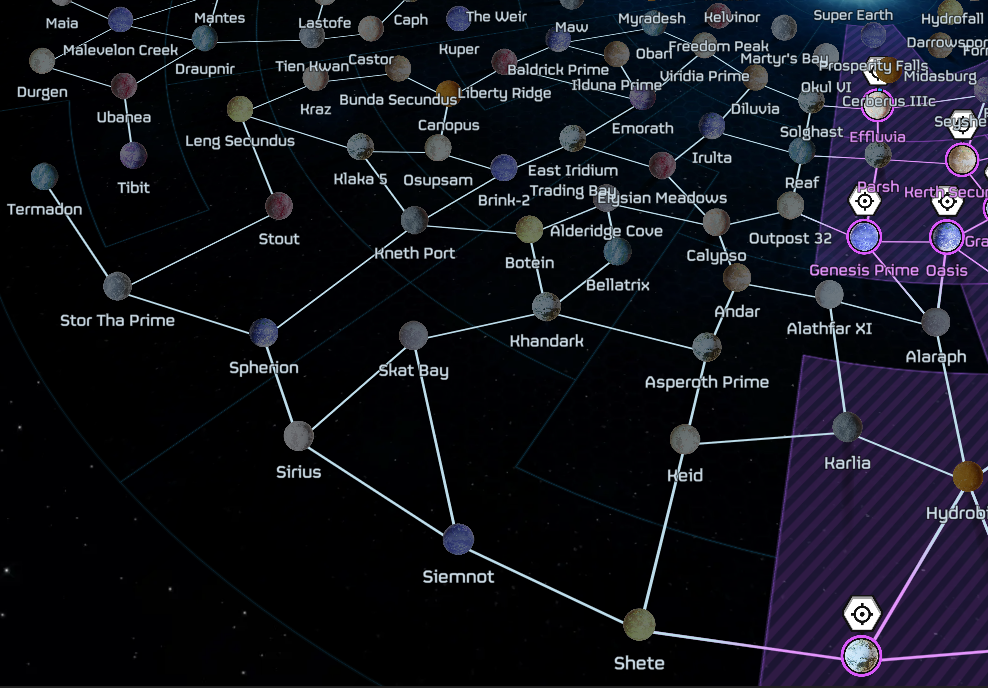Click the 'Martyr's Bay' label

784,59
